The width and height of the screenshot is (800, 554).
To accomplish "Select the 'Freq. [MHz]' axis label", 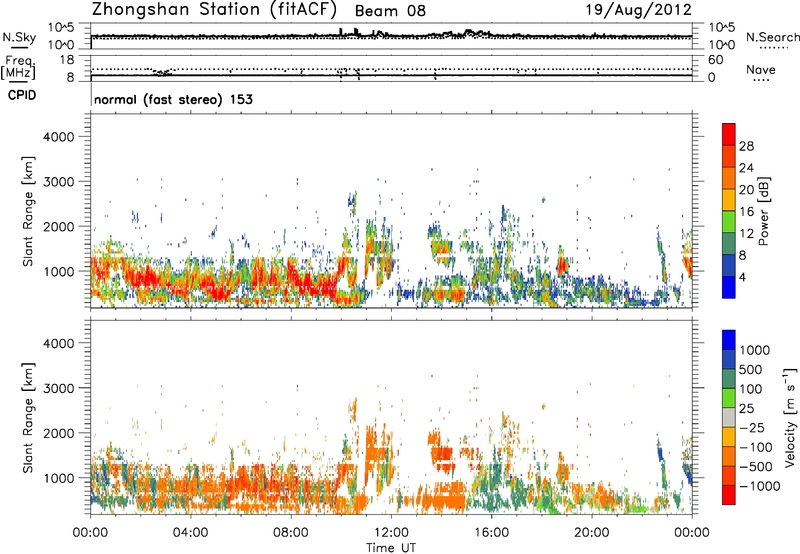I will click(19, 68).
